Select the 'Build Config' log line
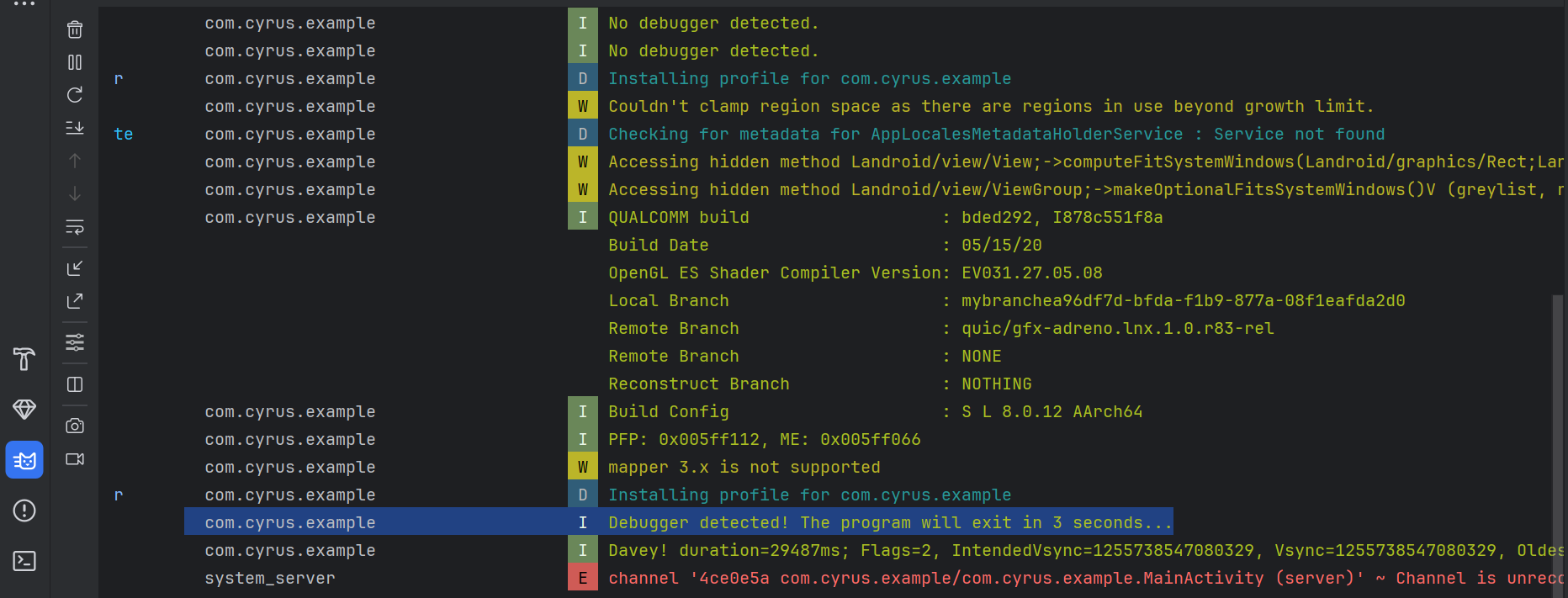 click(875, 411)
